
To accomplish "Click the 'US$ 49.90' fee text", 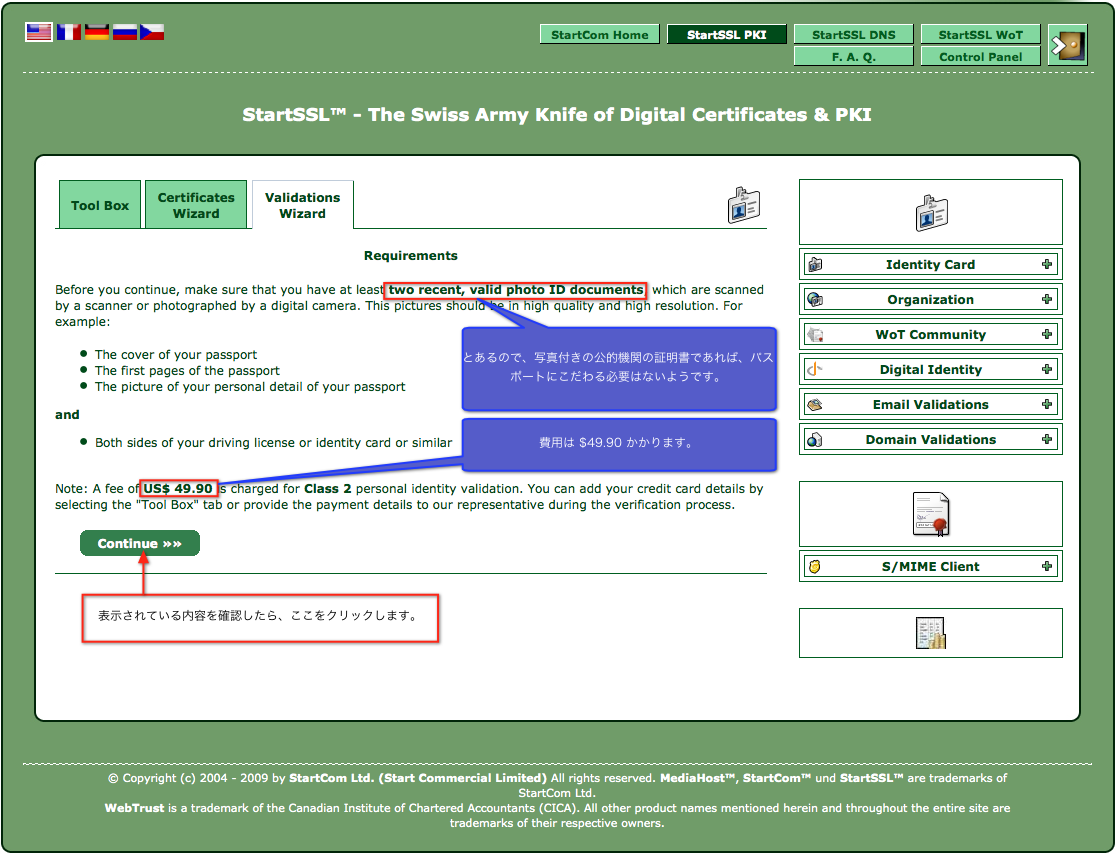I will (178, 488).
